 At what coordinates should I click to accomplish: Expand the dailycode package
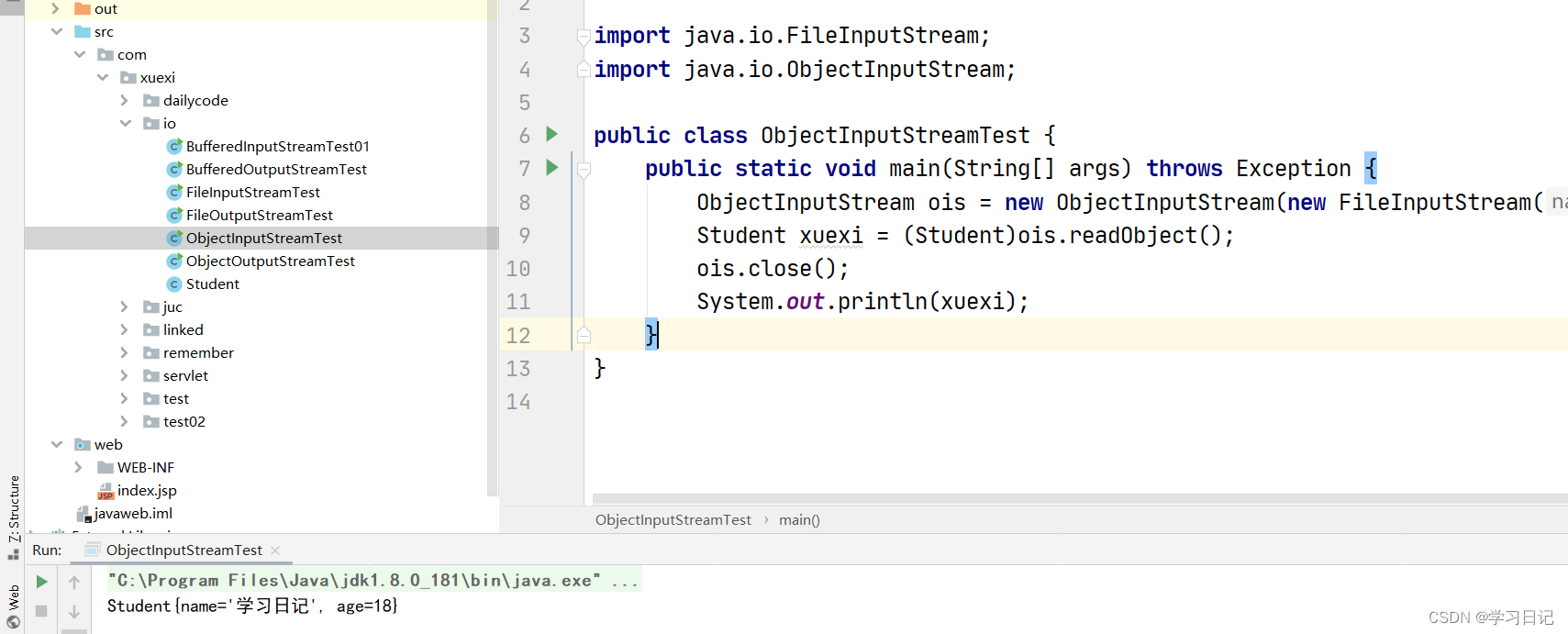tap(125, 100)
